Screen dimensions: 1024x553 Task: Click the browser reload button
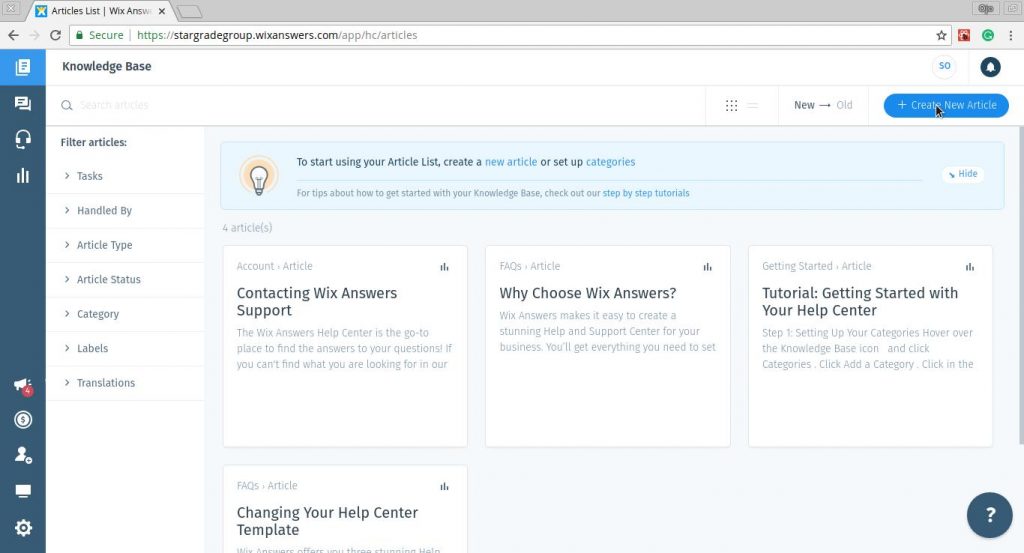56,35
